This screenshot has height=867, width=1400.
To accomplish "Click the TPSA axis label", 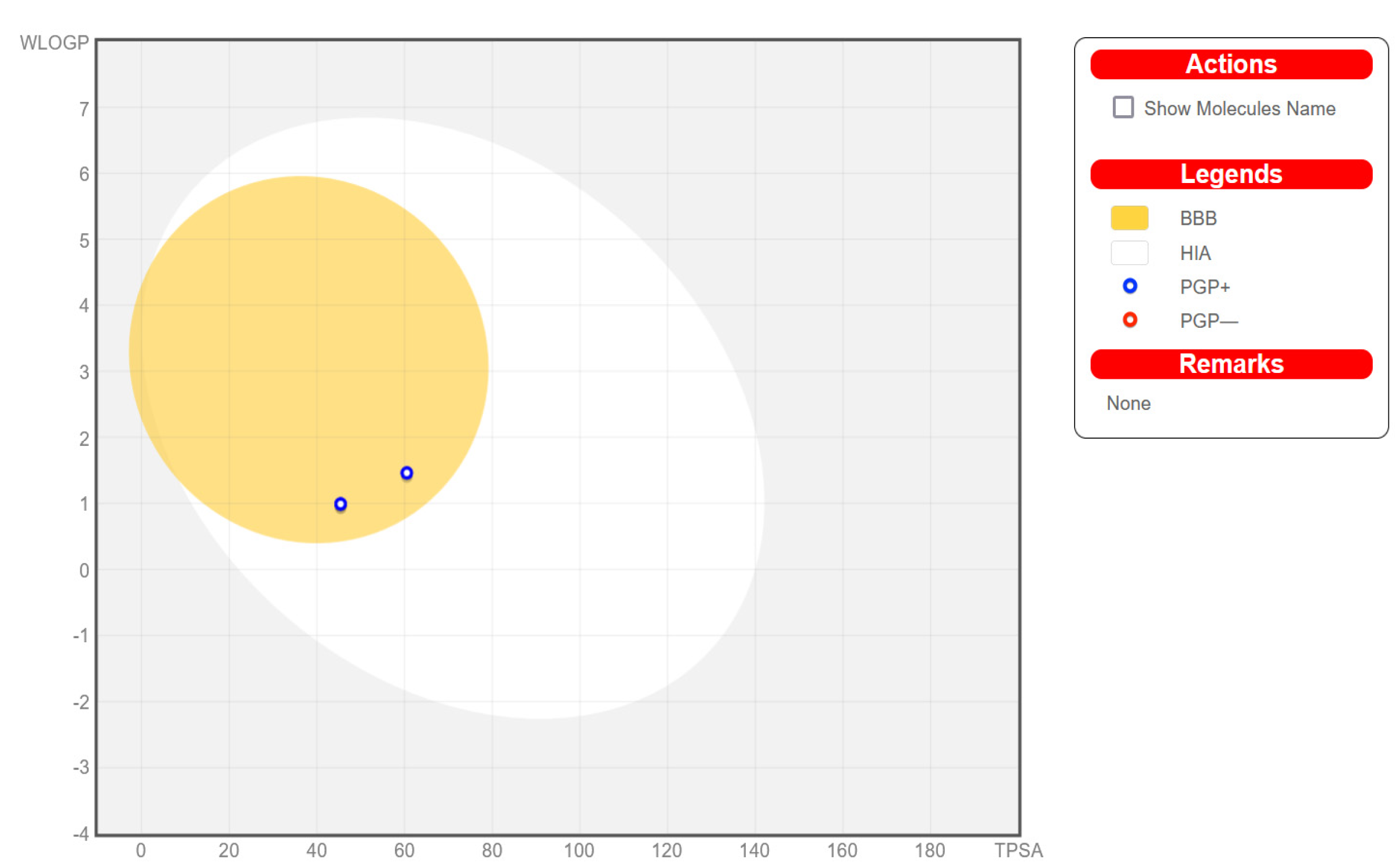I will click(1018, 850).
